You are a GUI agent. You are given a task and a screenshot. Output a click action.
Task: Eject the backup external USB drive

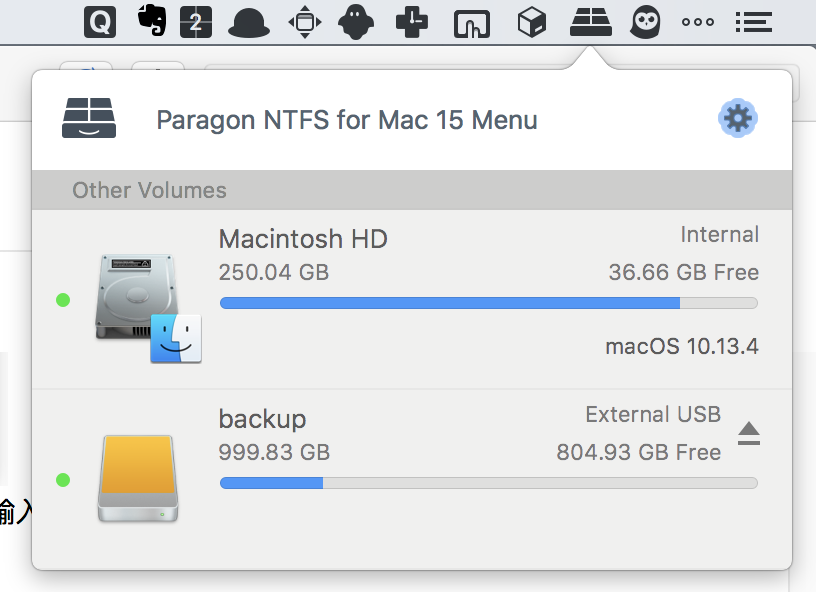pyautogui.click(x=749, y=433)
